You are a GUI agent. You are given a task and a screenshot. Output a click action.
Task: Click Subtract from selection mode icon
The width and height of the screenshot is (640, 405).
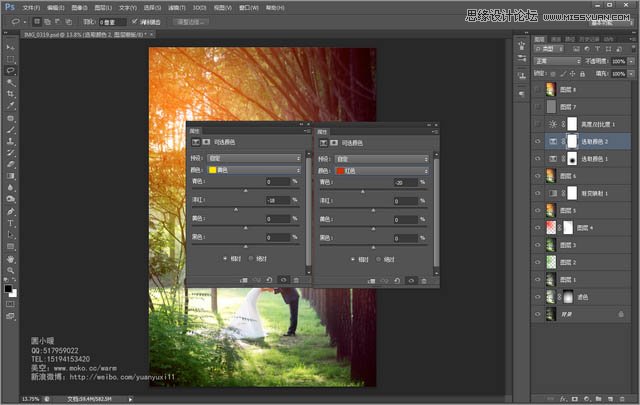[58, 22]
